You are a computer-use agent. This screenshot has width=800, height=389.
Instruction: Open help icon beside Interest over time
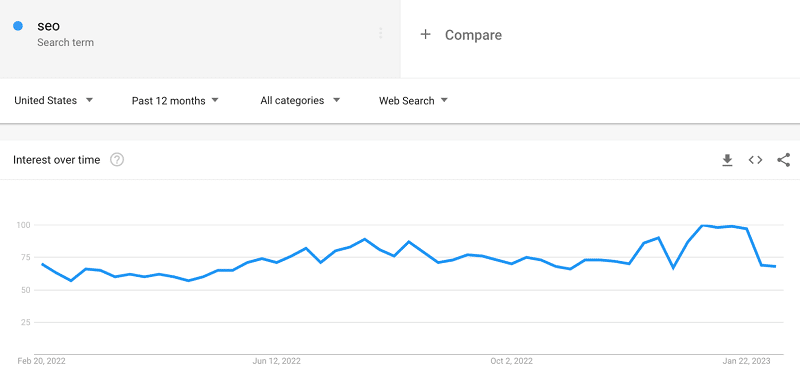point(117,160)
